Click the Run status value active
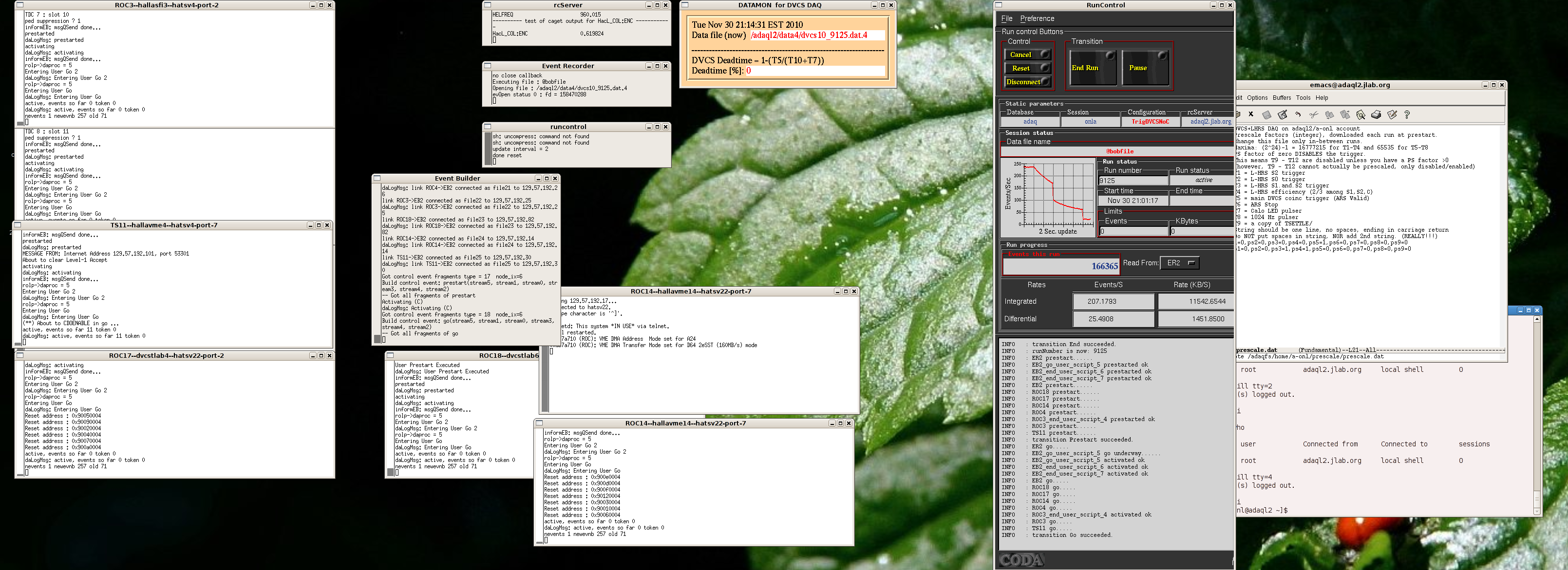The height and width of the screenshot is (570, 1568). 1203,181
